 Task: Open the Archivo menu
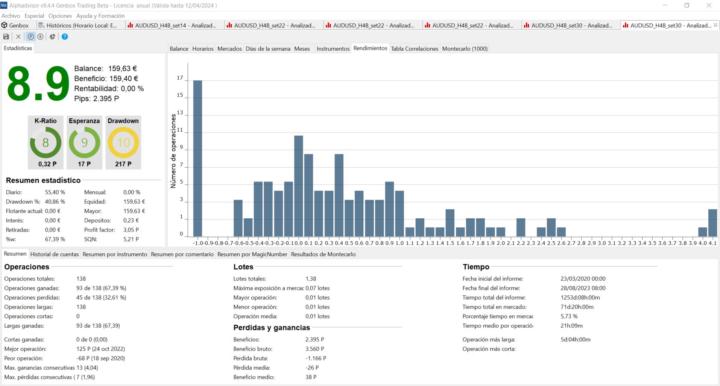[x=11, y=16]
